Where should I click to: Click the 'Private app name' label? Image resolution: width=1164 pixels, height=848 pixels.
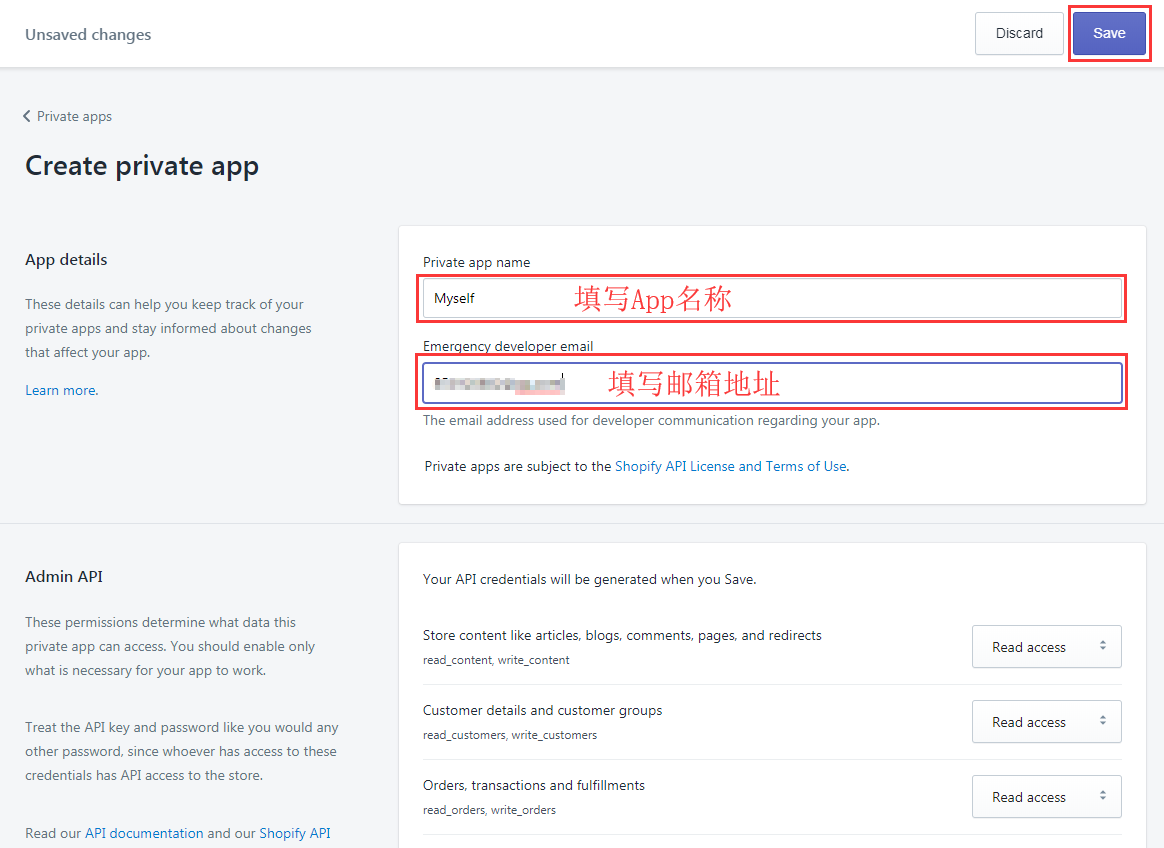click(477, 262)
